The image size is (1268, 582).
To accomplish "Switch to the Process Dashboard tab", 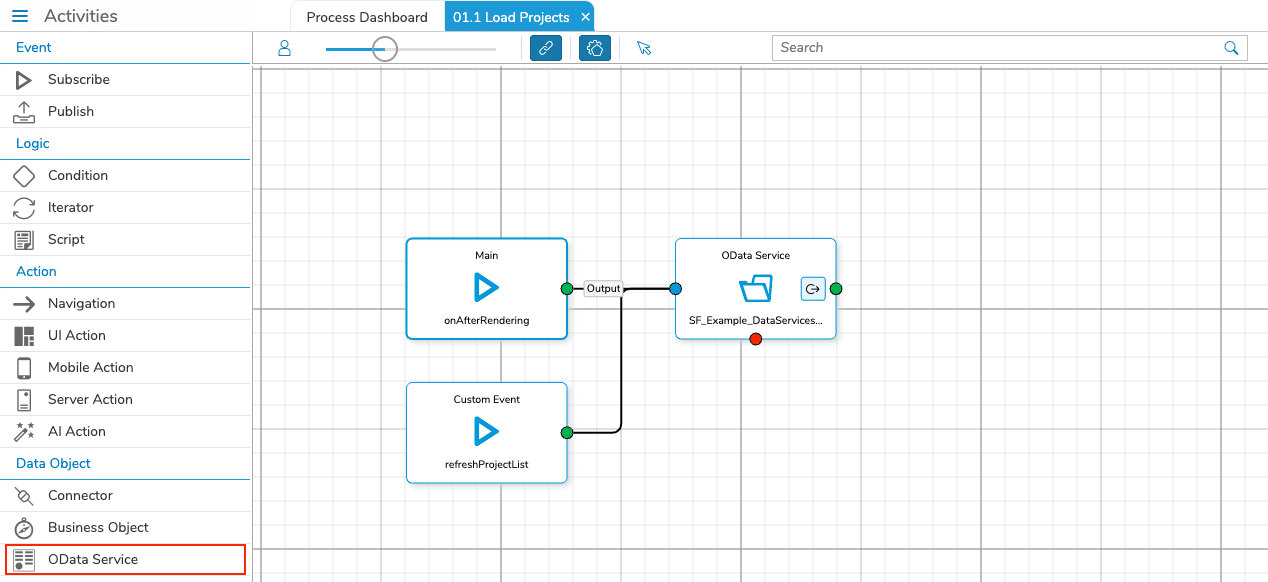I will click(x=365, y=16).
